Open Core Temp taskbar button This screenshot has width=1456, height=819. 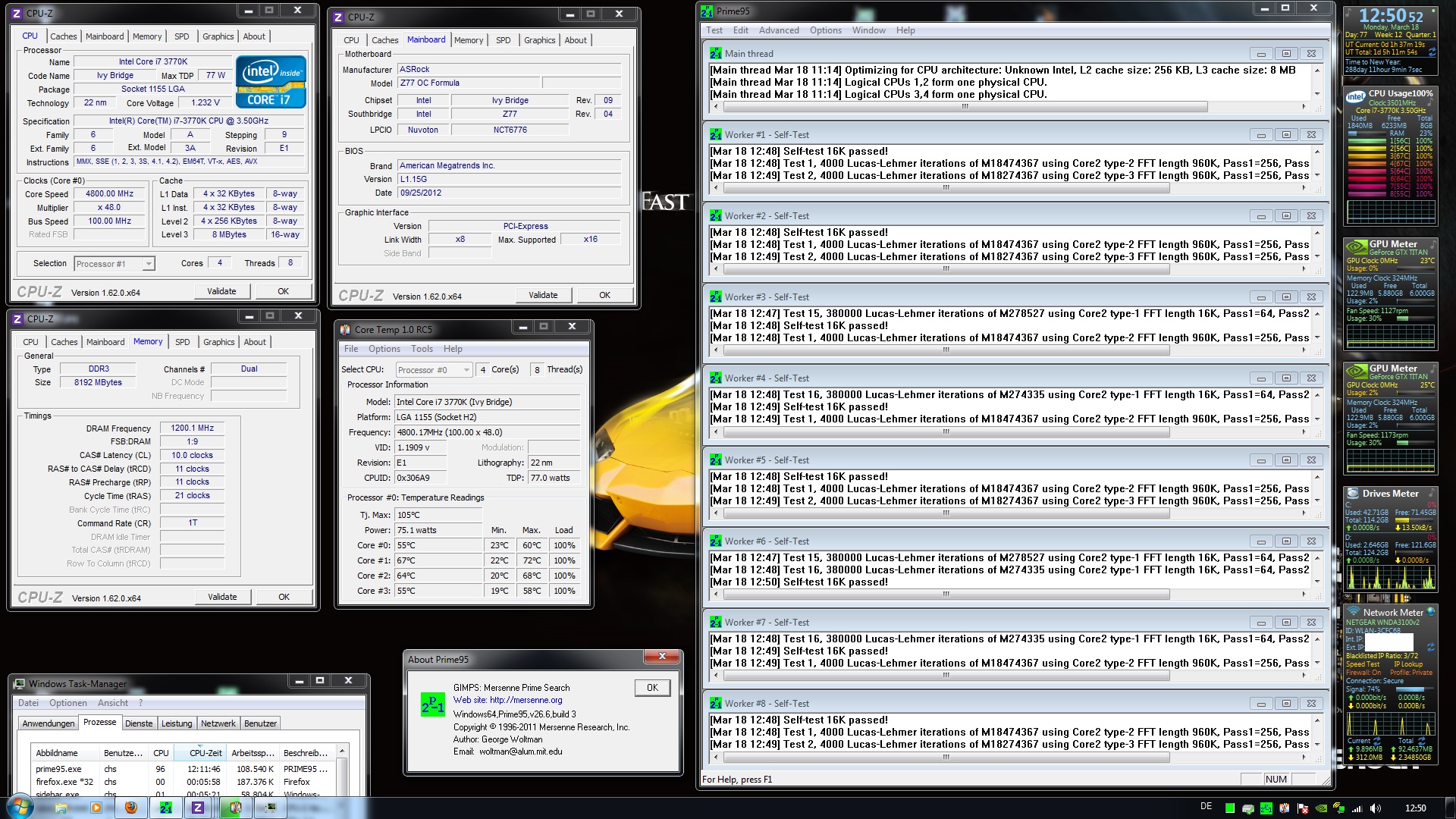(x=235, y=808)
